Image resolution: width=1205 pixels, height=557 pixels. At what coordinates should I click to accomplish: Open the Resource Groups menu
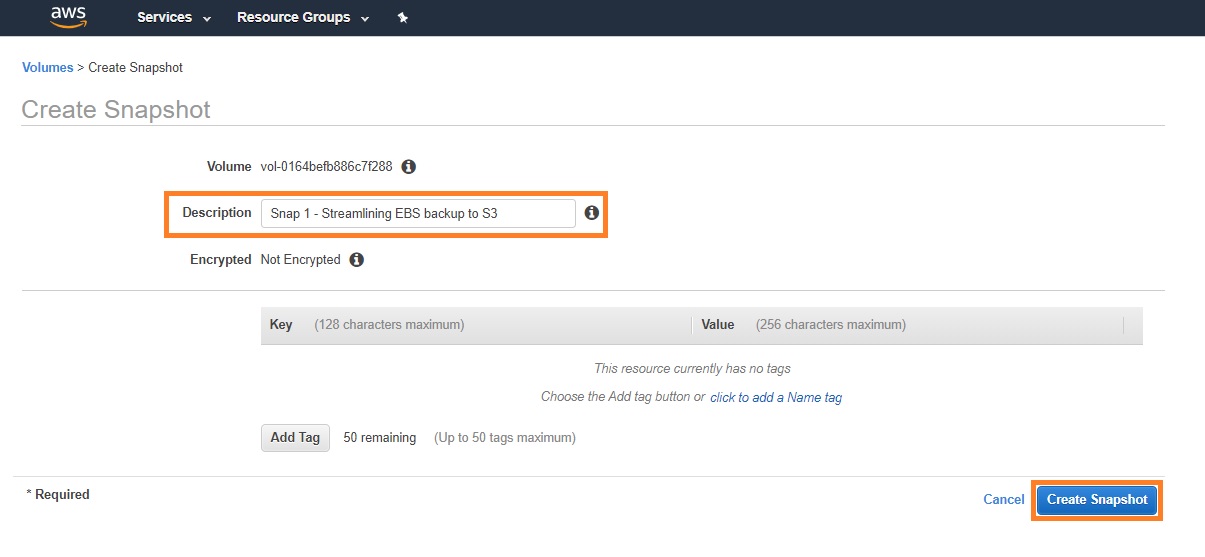[293, 18]
